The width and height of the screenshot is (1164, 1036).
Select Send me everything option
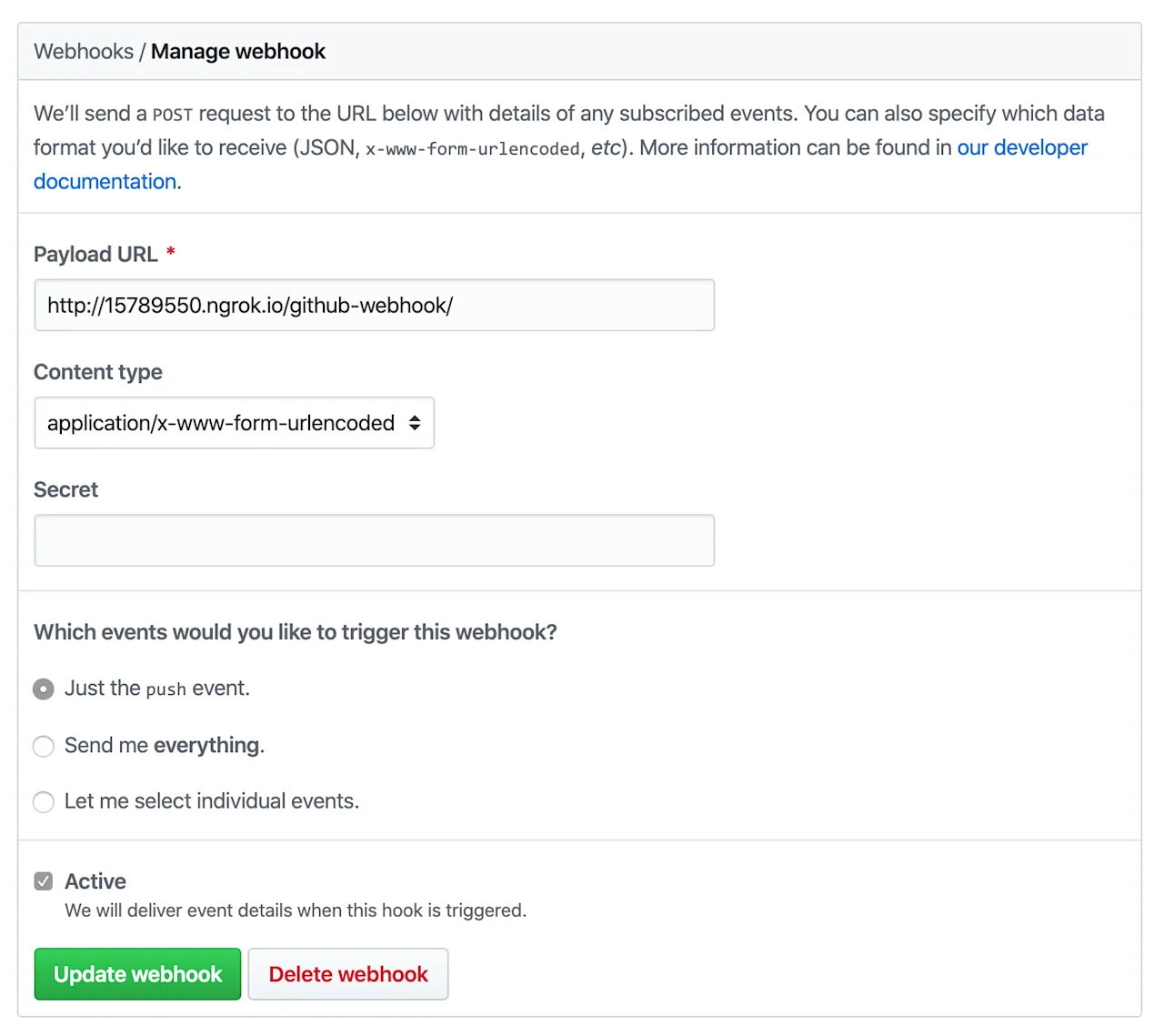pyautogui.click(x=43, y=746)
